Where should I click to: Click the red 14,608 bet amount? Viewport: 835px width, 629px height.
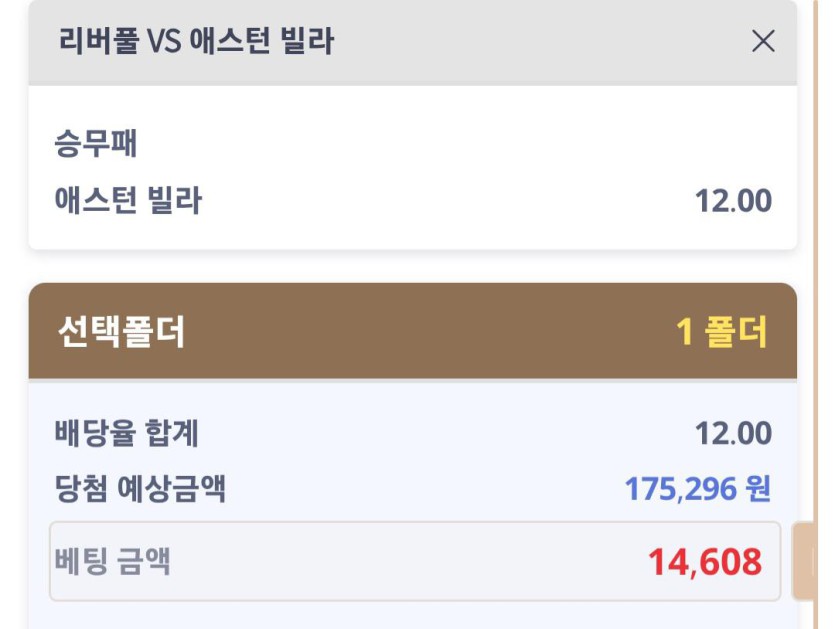[x=704, y=562]
